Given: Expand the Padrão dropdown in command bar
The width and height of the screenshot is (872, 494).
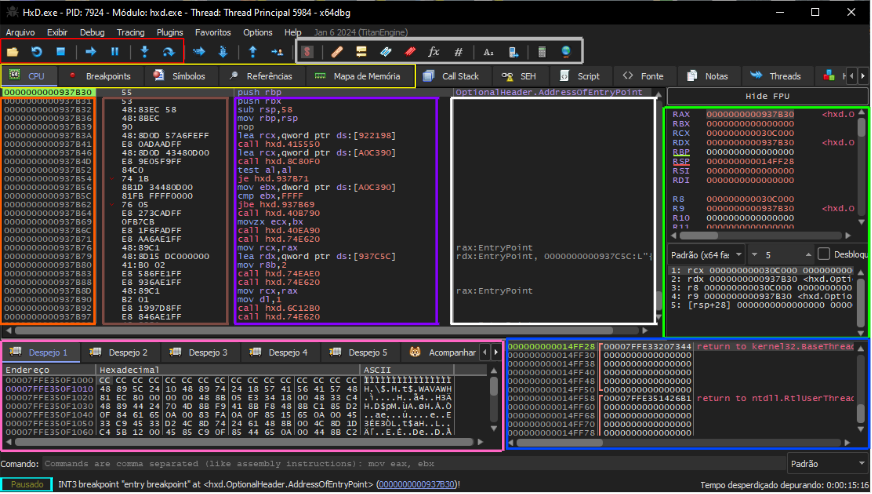Looking at the screenshot, I should click(x=825, y=464).
